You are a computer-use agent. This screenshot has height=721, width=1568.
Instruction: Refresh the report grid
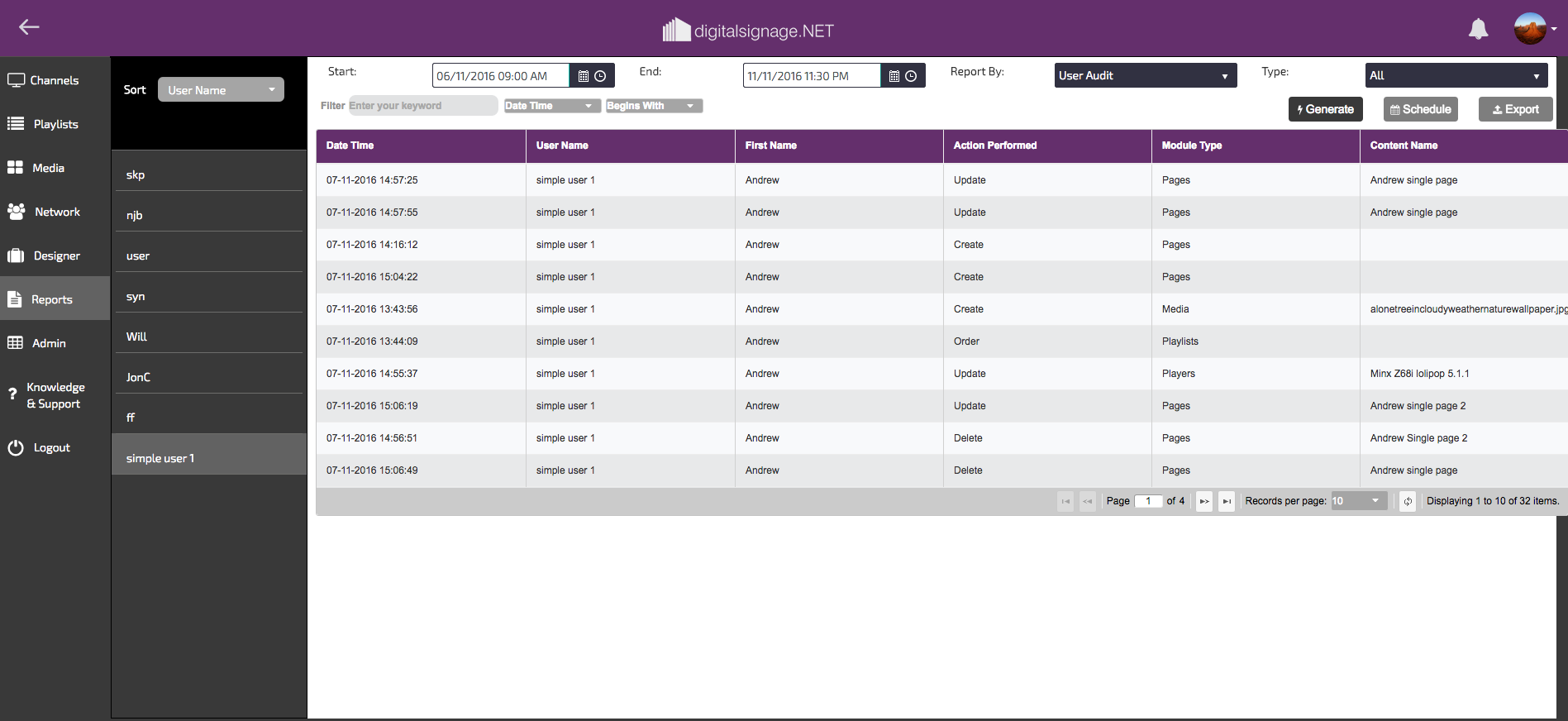1408,501
